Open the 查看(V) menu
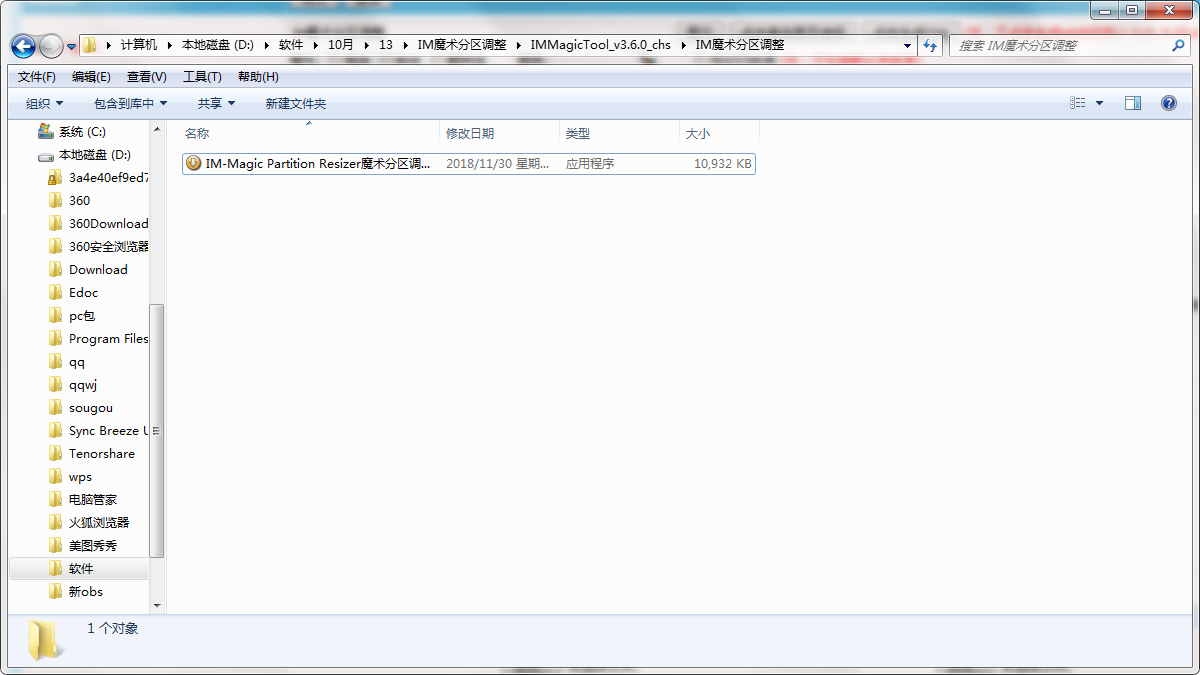Screen dimensions: 1200x675 coord(147,77)
